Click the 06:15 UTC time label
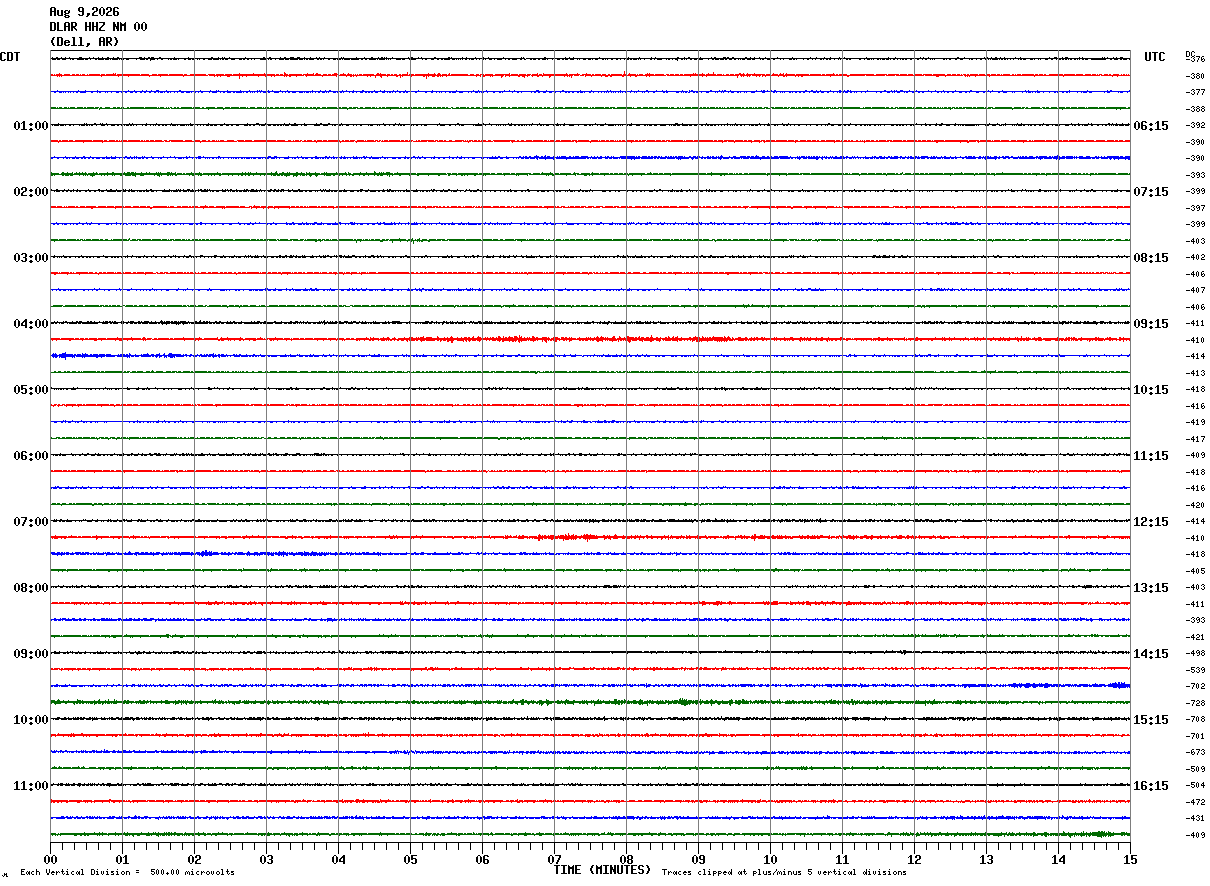Screen dimensions: 1210x886 tap(1150, 126)
